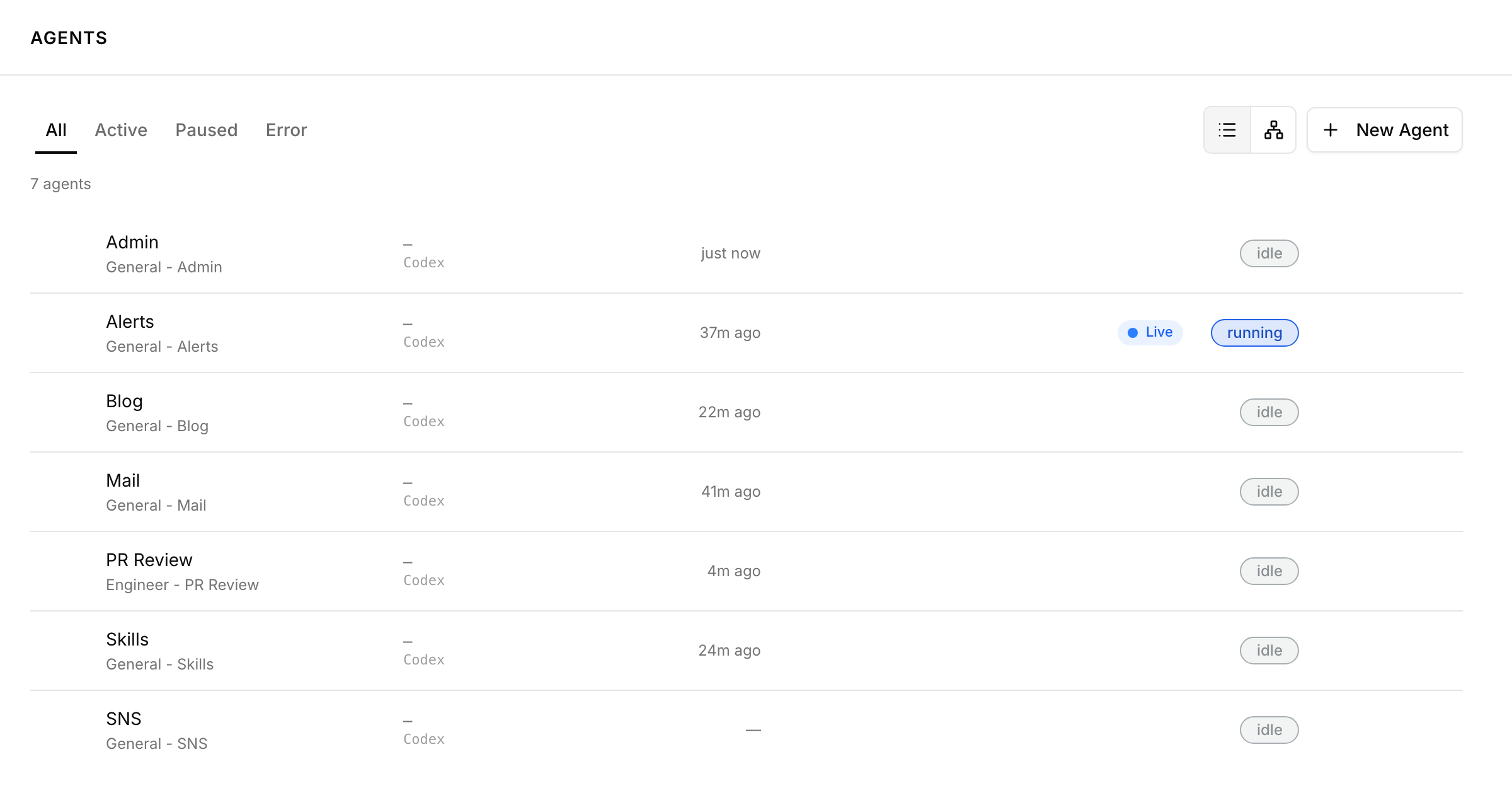Screen dimensions: 1512x788
Task: Click the idle badge for Blog
Action: pos(1269,412)
